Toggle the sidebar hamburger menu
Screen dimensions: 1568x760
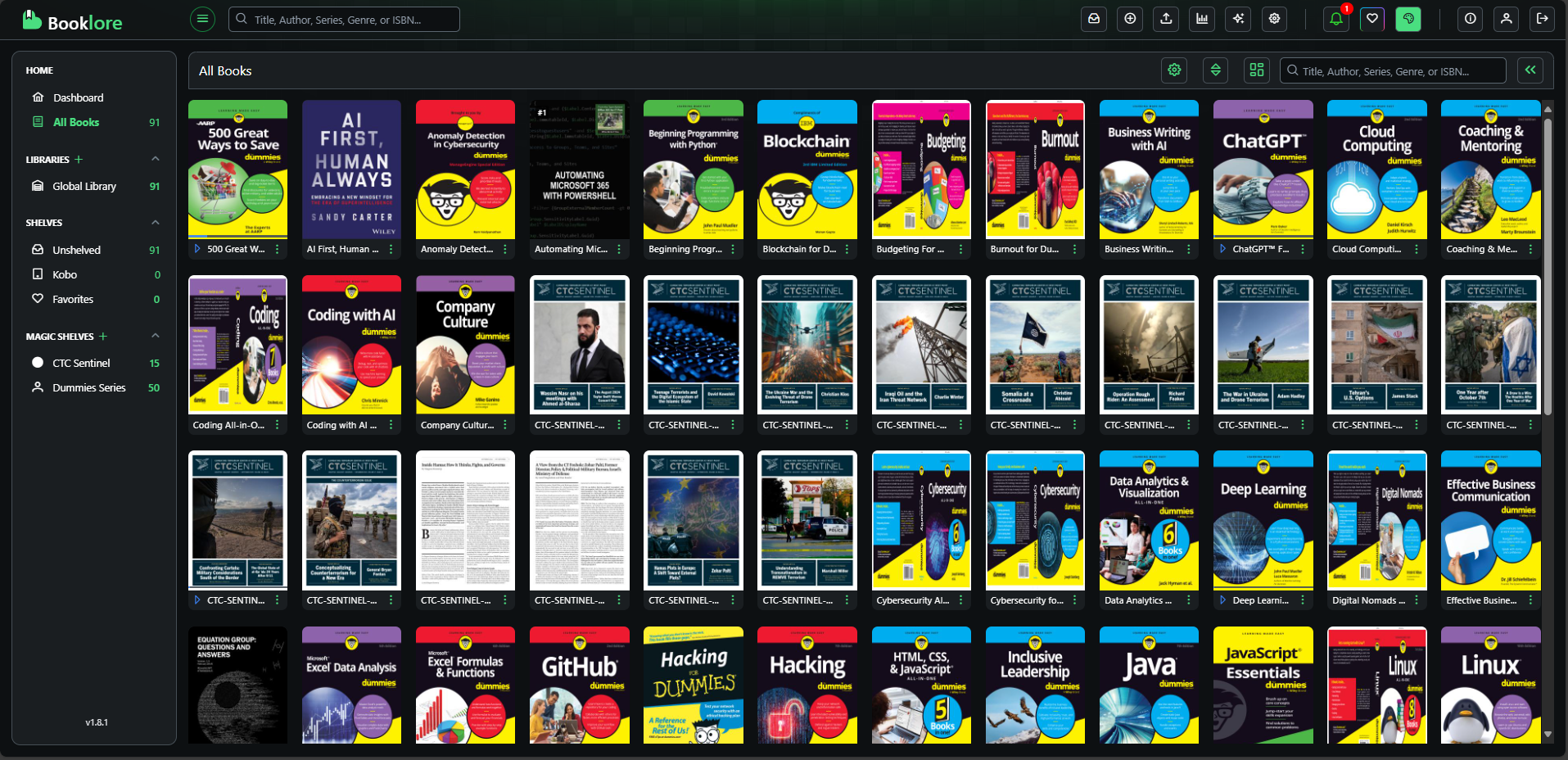pyautogui.click(x=202, y=19)
